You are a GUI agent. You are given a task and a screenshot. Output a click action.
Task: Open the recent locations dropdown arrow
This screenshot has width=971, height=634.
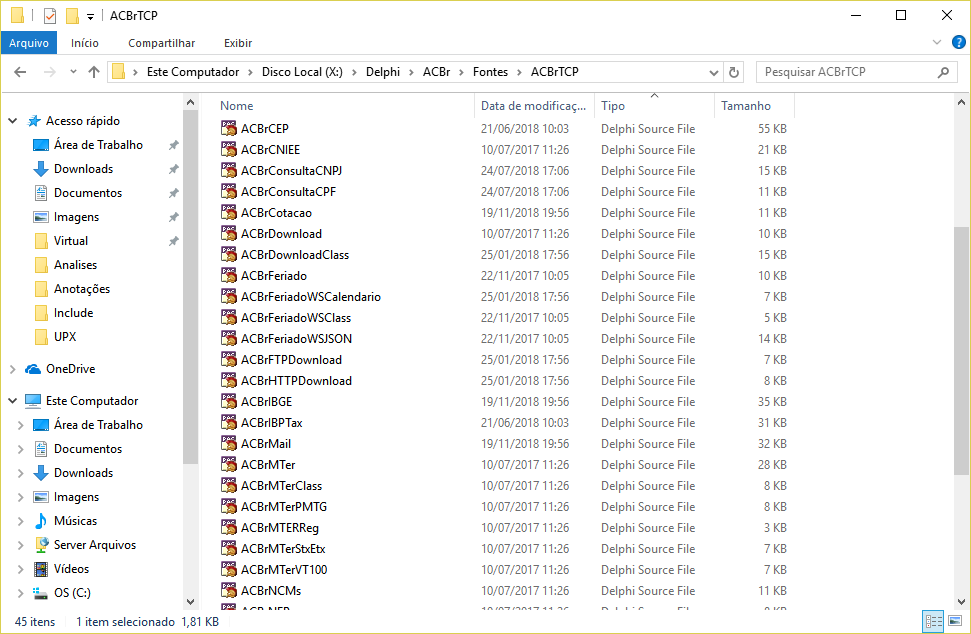[x=73, y=72]
